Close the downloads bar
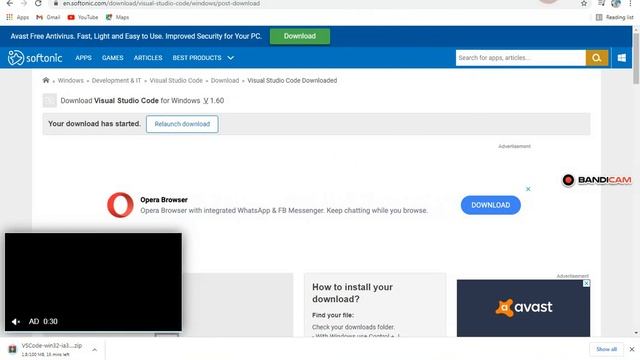Screen dimensions: 640x360 [x=632, y=349]
